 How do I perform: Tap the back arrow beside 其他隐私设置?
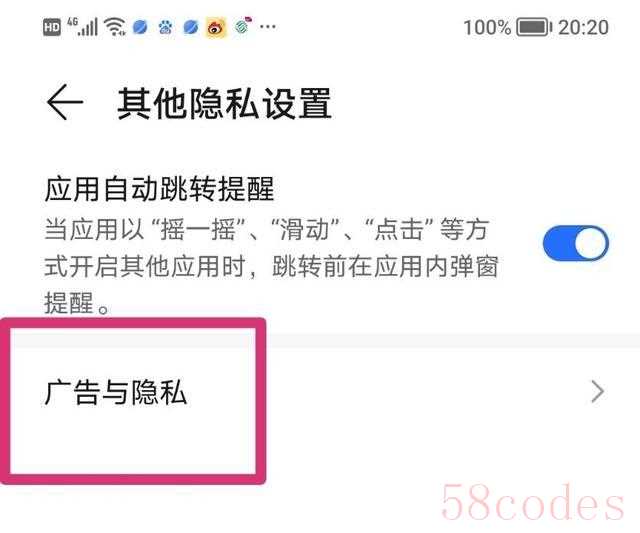(x=65, y=102)
